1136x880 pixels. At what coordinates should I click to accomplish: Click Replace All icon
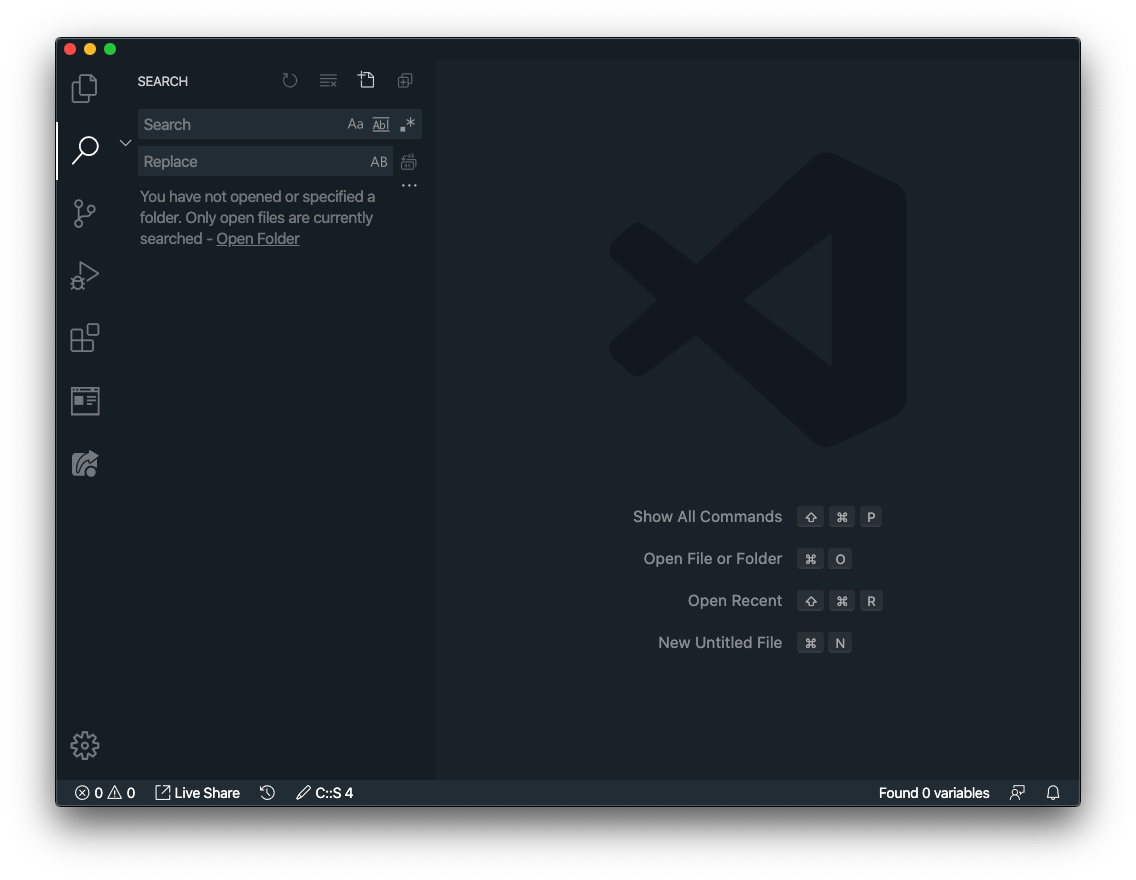point(409,162)
